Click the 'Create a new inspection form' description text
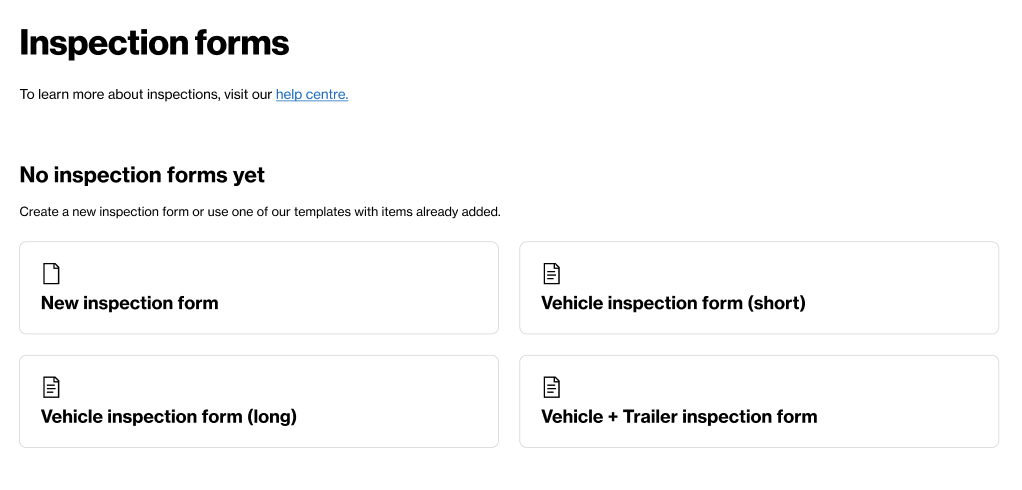 click(x=260, y=212)
